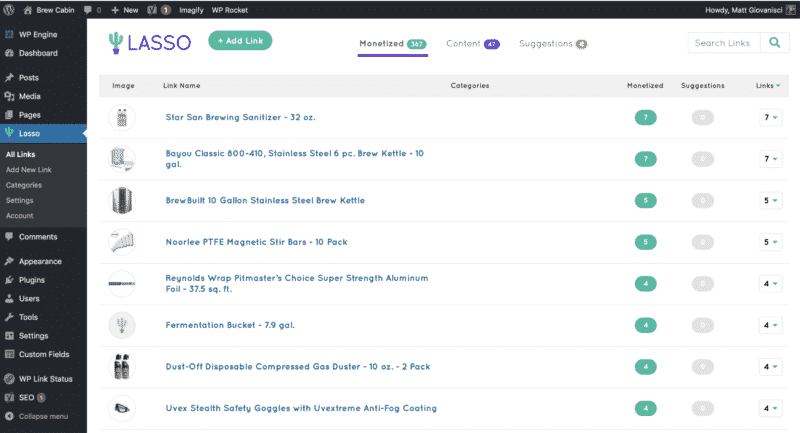Click the Dashboard gauge icon
The image size is (800, 433).
[x=9, y=53]
